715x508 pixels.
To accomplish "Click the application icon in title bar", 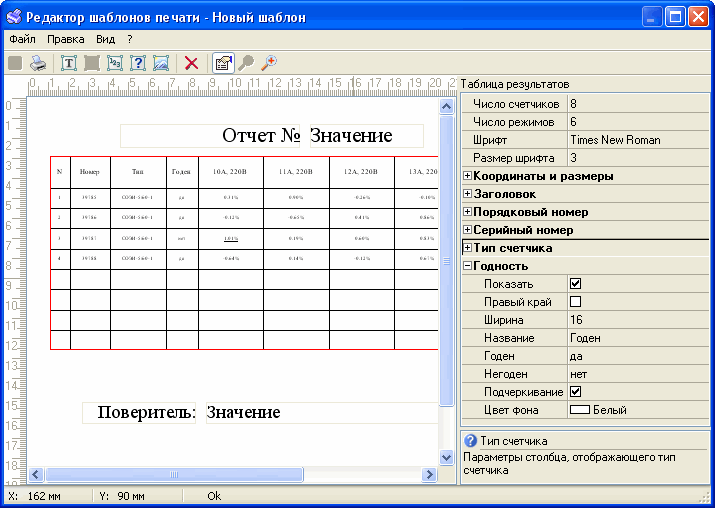I will tap(14, 16).
